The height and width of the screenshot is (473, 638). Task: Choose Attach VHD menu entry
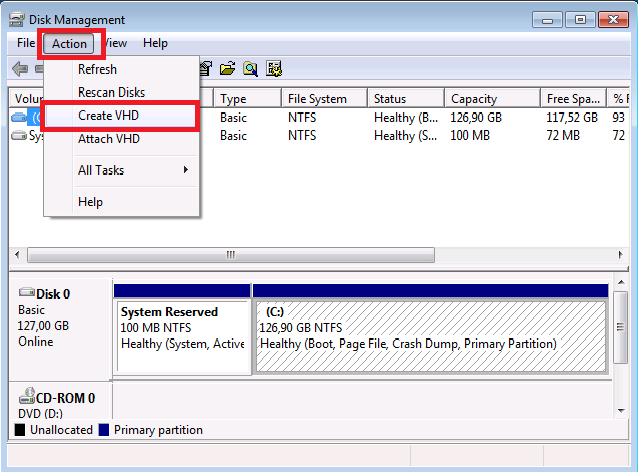coord(109,139)
